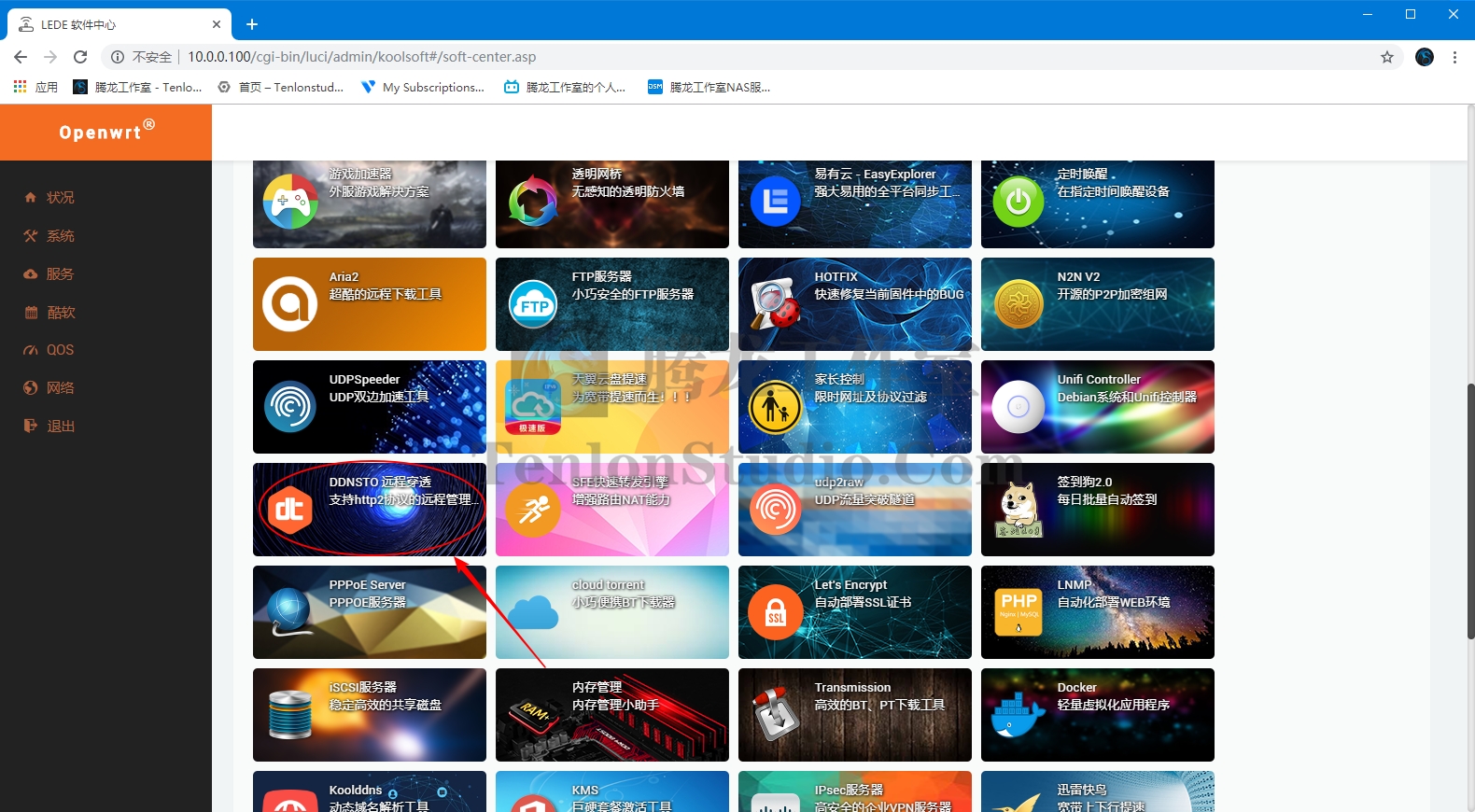Open the Aria2 download tool icon
The width and height of the screenshot is (1475, 812).
[290, 304]
